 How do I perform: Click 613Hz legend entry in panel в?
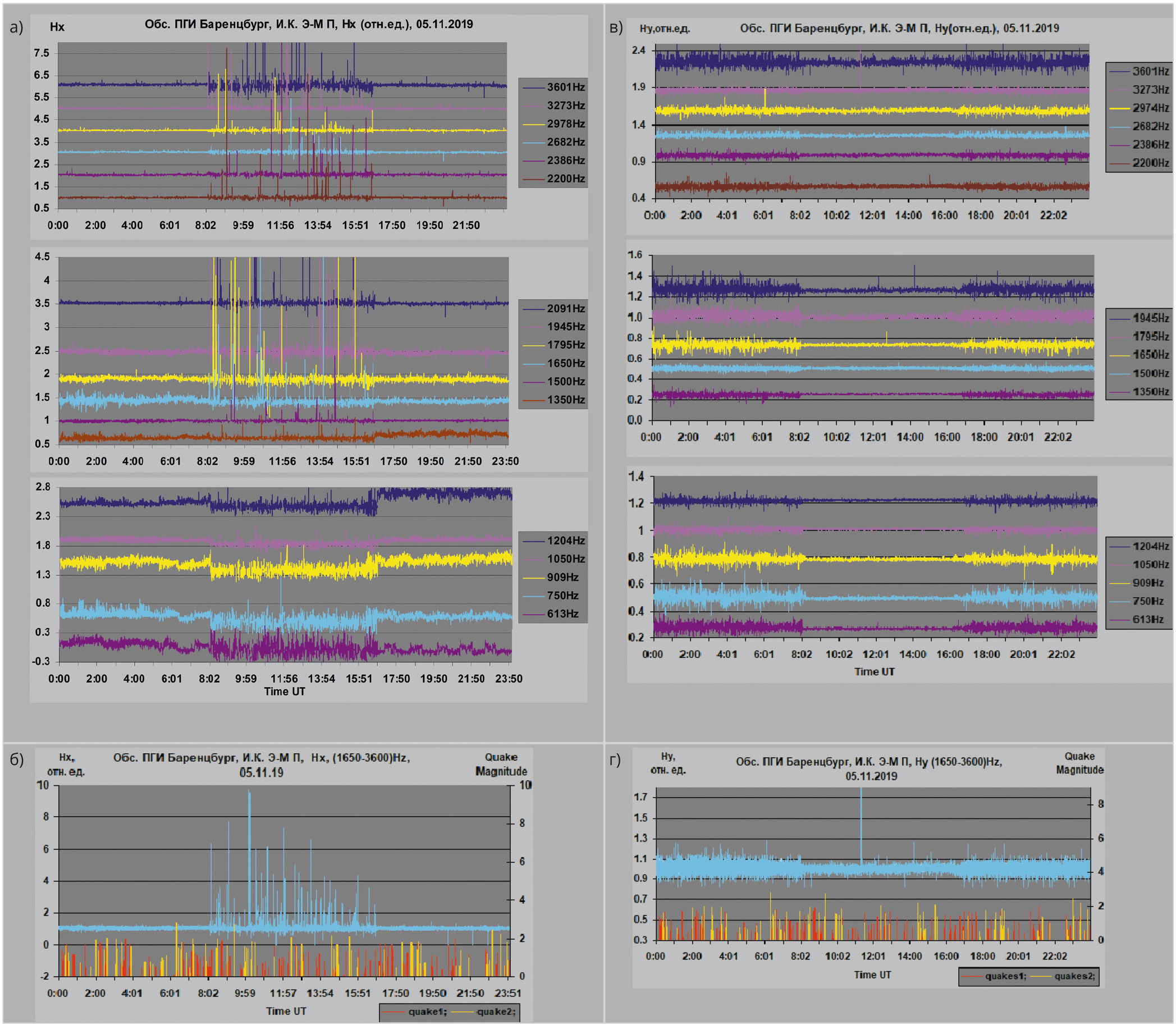point(1147,620)
